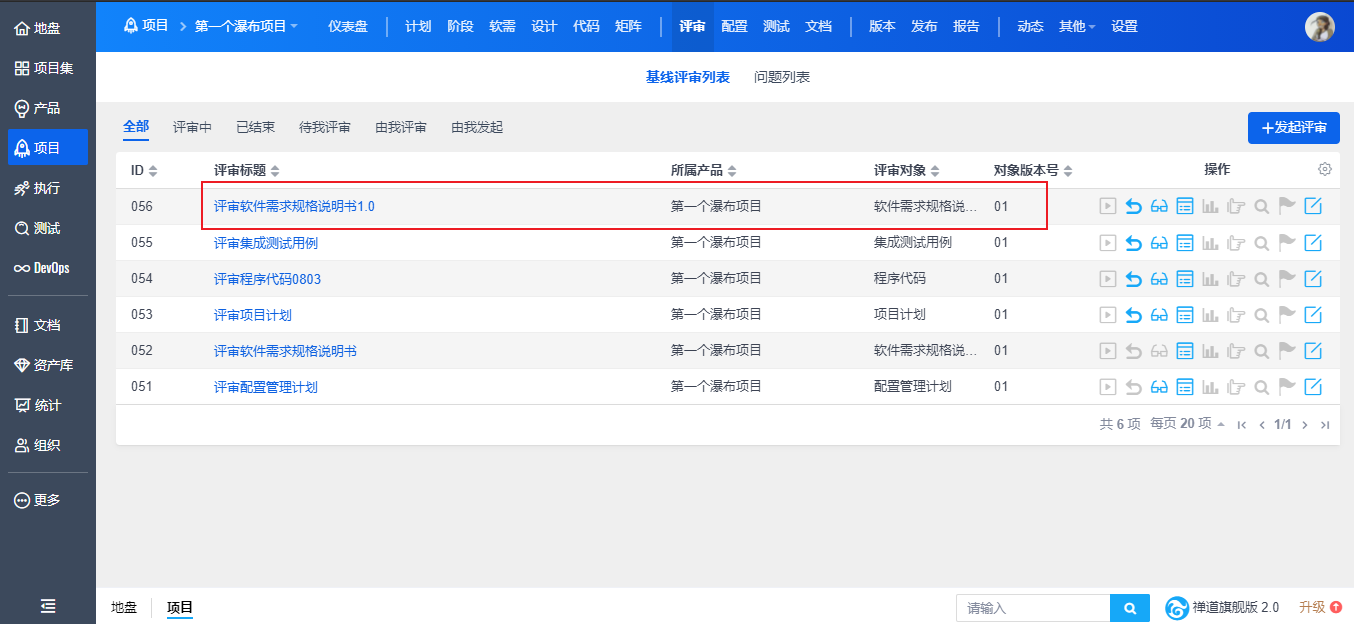Click the search magnifier button at bottom
The image size is (1354, 624).
[x=1130, y=608]
